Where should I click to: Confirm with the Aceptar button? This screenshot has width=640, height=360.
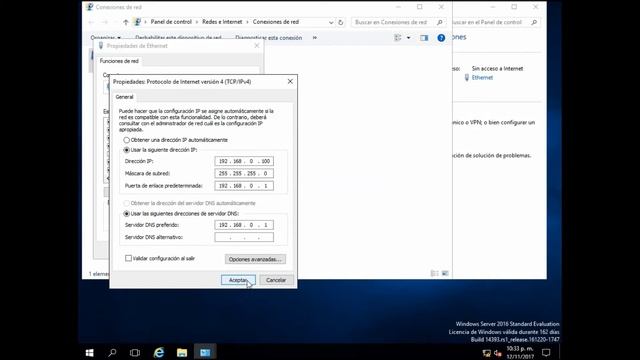pyautogui.click(x=238, y=280)
